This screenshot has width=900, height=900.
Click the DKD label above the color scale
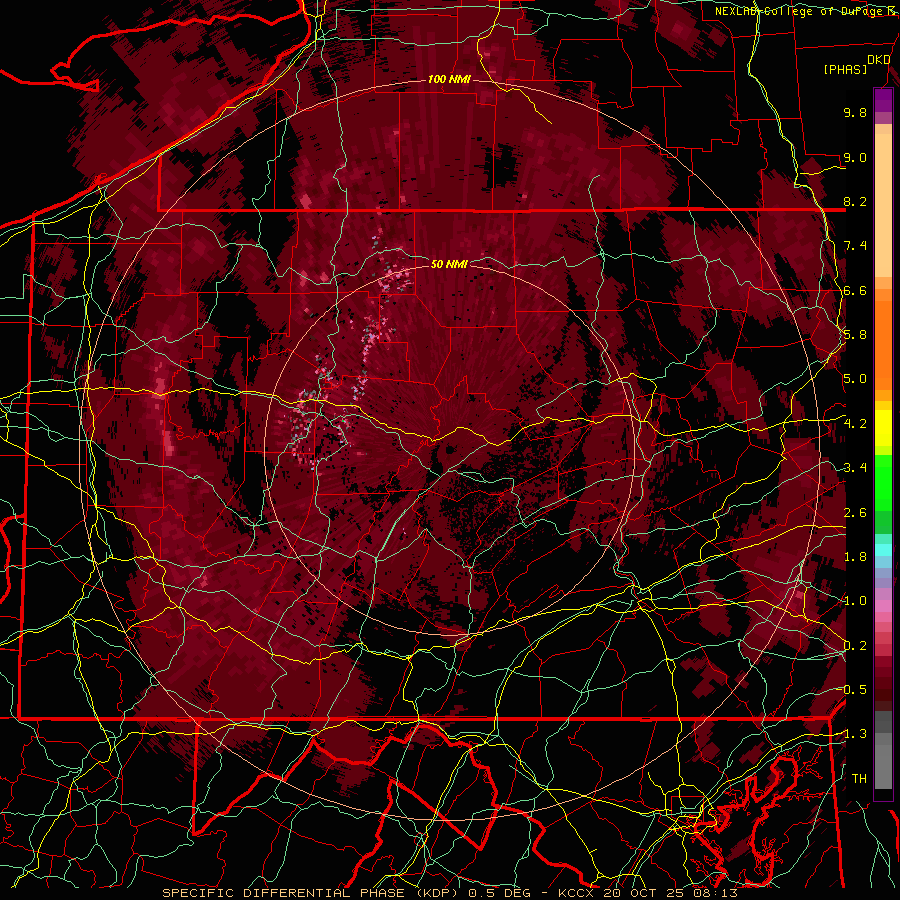click(879, 60)
